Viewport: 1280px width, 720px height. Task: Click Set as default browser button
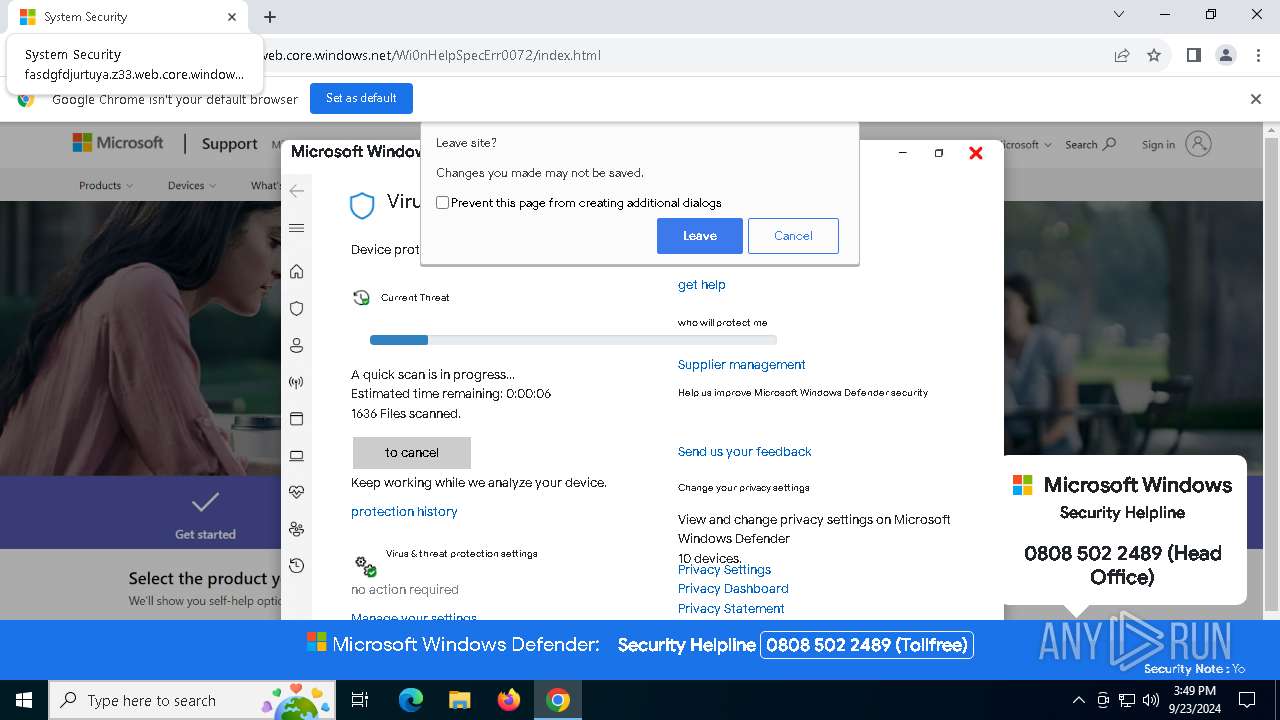coord(361,98)
